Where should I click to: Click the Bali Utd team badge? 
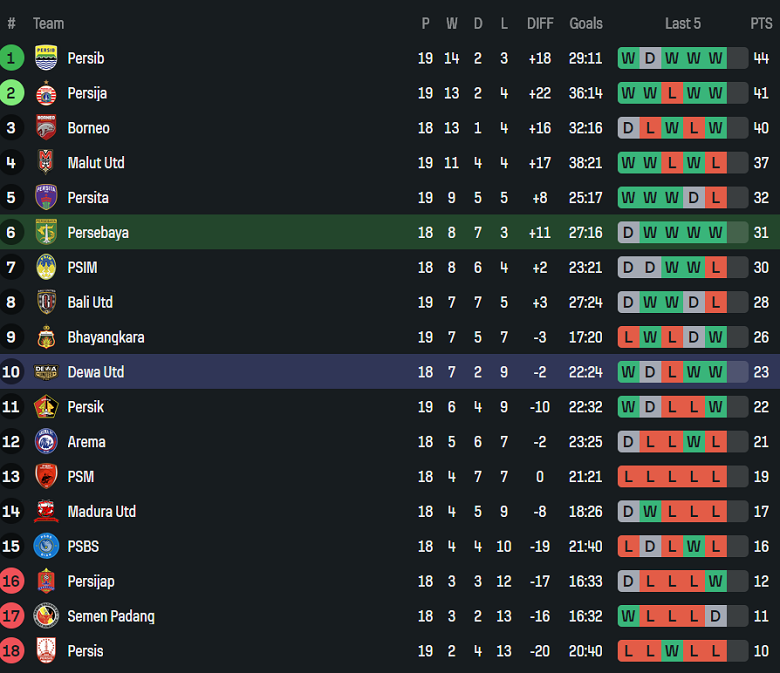tap(46, 302)
